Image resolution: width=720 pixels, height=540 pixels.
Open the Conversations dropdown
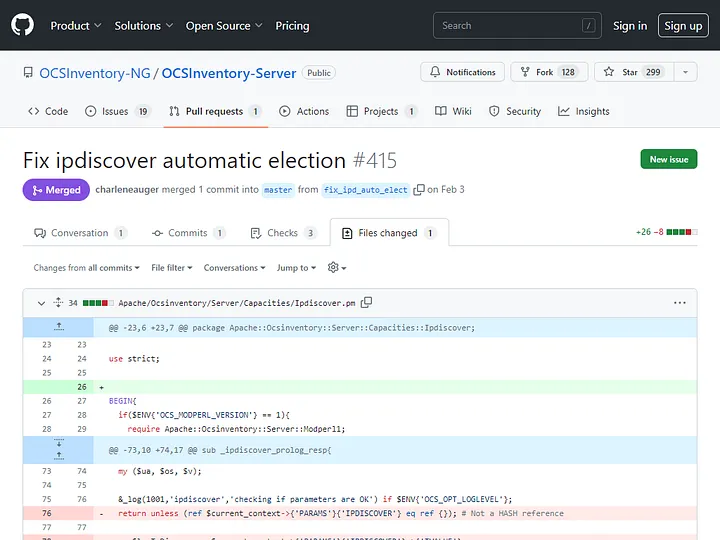pyautogui.click(x=234, y=268)
